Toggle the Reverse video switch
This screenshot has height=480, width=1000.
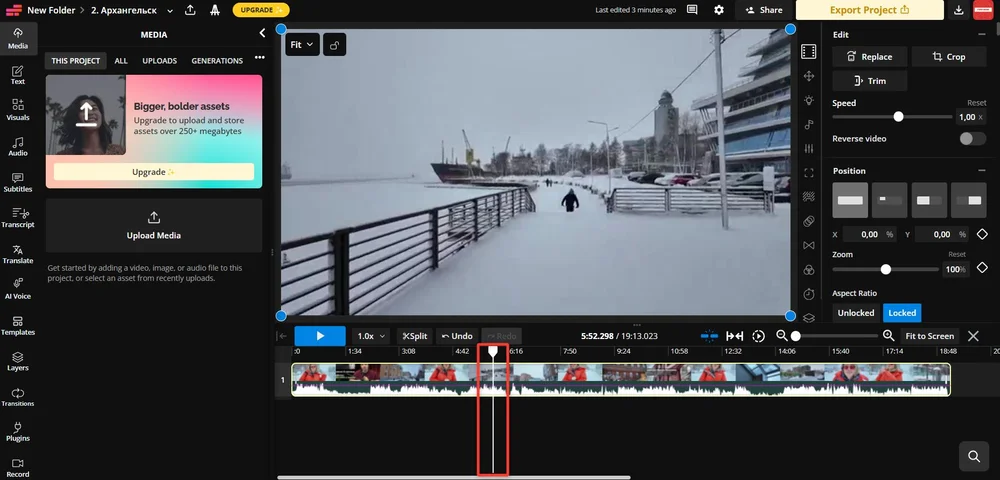click(972, 139)
